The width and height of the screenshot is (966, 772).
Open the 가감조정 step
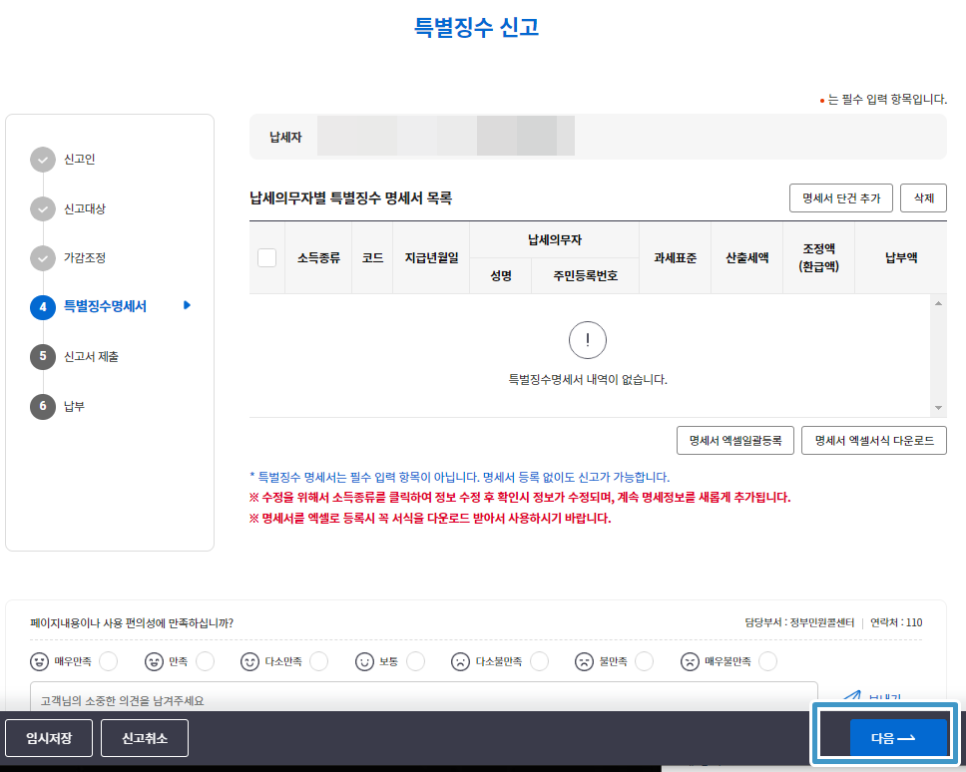pos(85,258)
